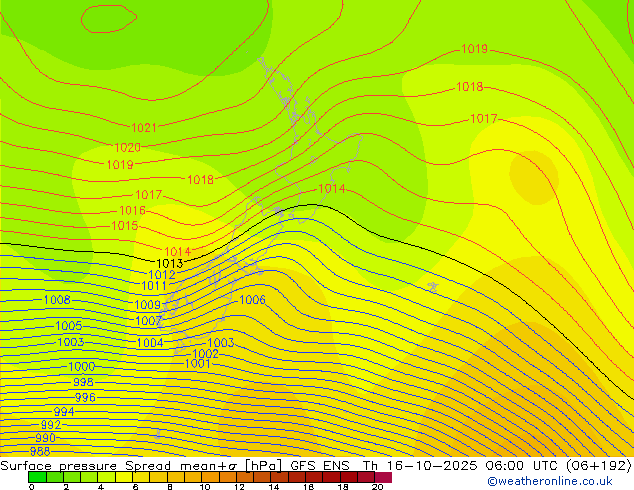Click the blue 1009 isobar label

(148, 305)
